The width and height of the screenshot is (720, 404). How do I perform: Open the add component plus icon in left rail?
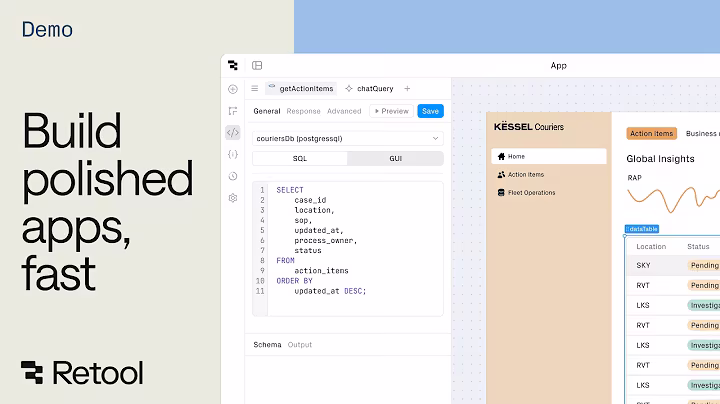tap(233, 89)
